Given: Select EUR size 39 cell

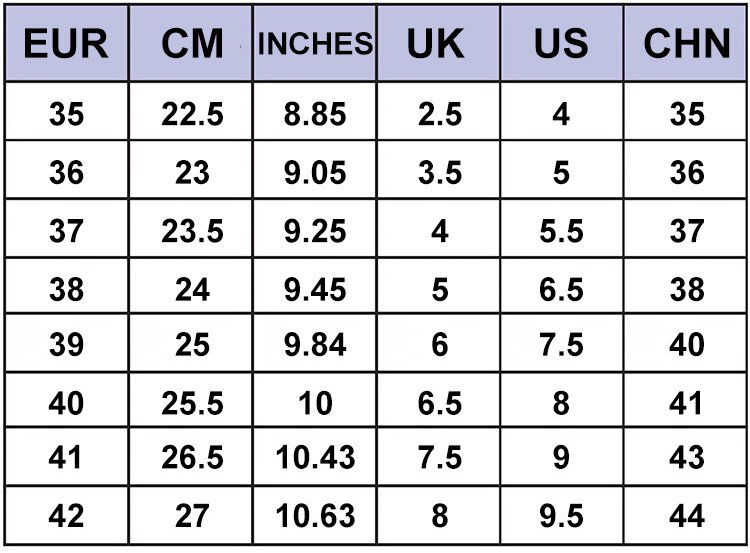Looking at the screenshot, I should coord(66,345).
